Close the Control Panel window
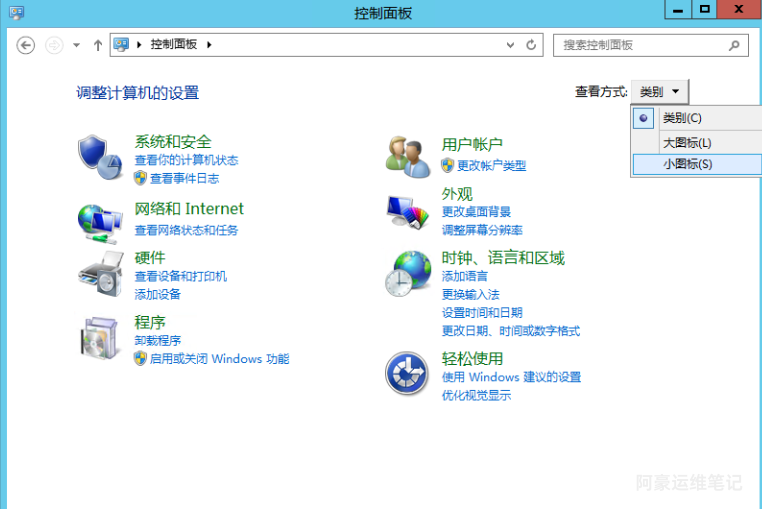The image size is (762, 509). [739, 10]
